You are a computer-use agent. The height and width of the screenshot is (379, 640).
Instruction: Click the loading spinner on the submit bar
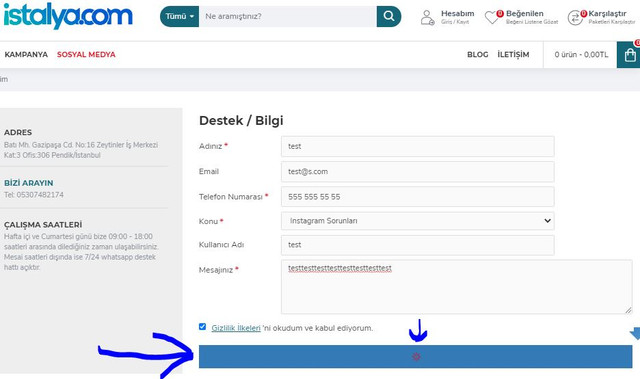pos(416,357)
